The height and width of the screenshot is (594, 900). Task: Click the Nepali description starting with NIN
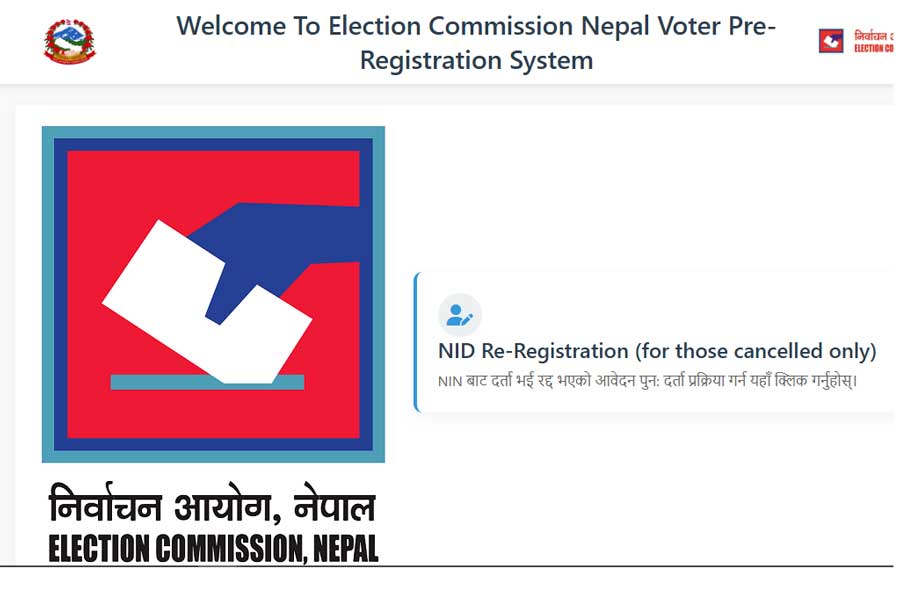pyautogui.click(x=647, y=381)
